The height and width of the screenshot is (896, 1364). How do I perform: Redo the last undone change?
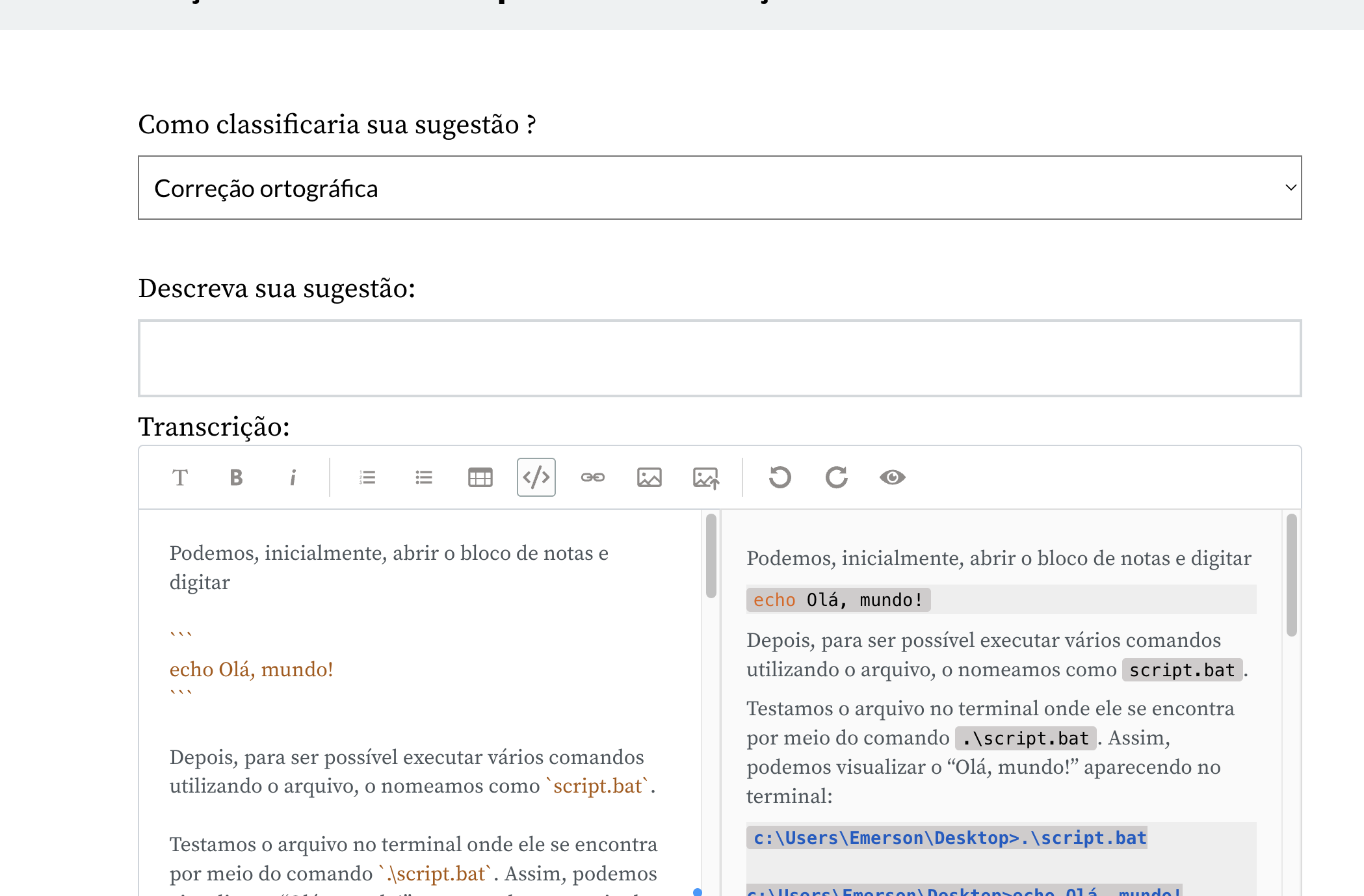coord(836,477)
